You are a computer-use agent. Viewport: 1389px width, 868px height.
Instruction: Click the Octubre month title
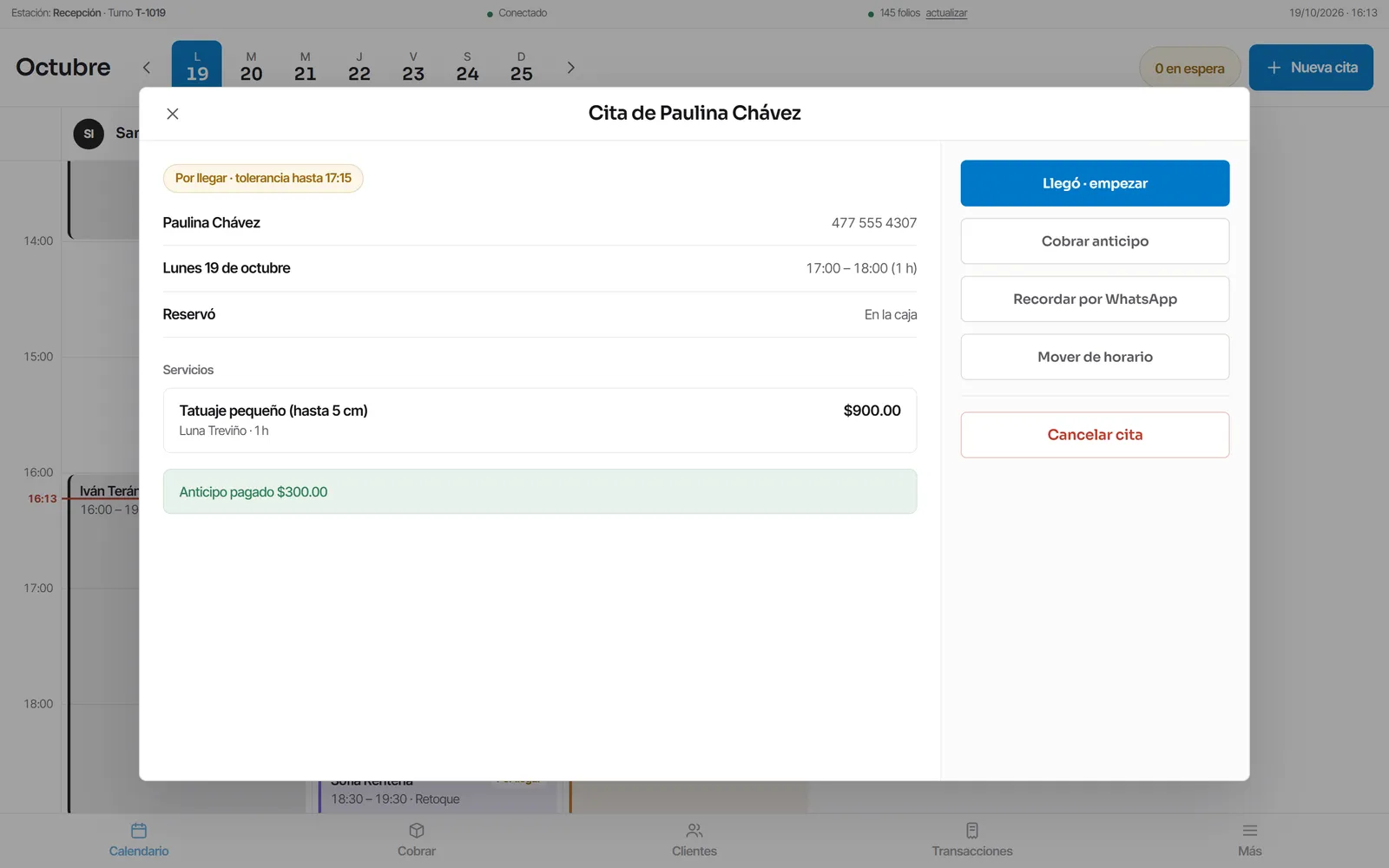(x=63, y=67)
